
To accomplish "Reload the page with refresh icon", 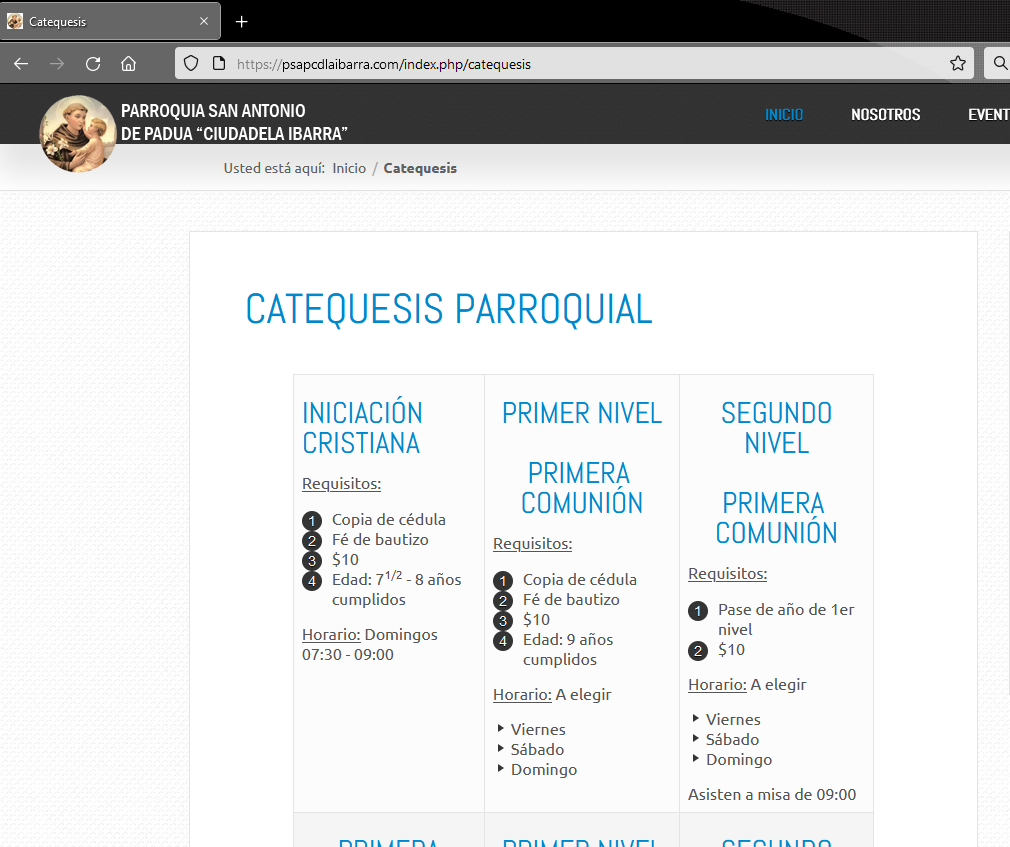I will tap(93, 64).
